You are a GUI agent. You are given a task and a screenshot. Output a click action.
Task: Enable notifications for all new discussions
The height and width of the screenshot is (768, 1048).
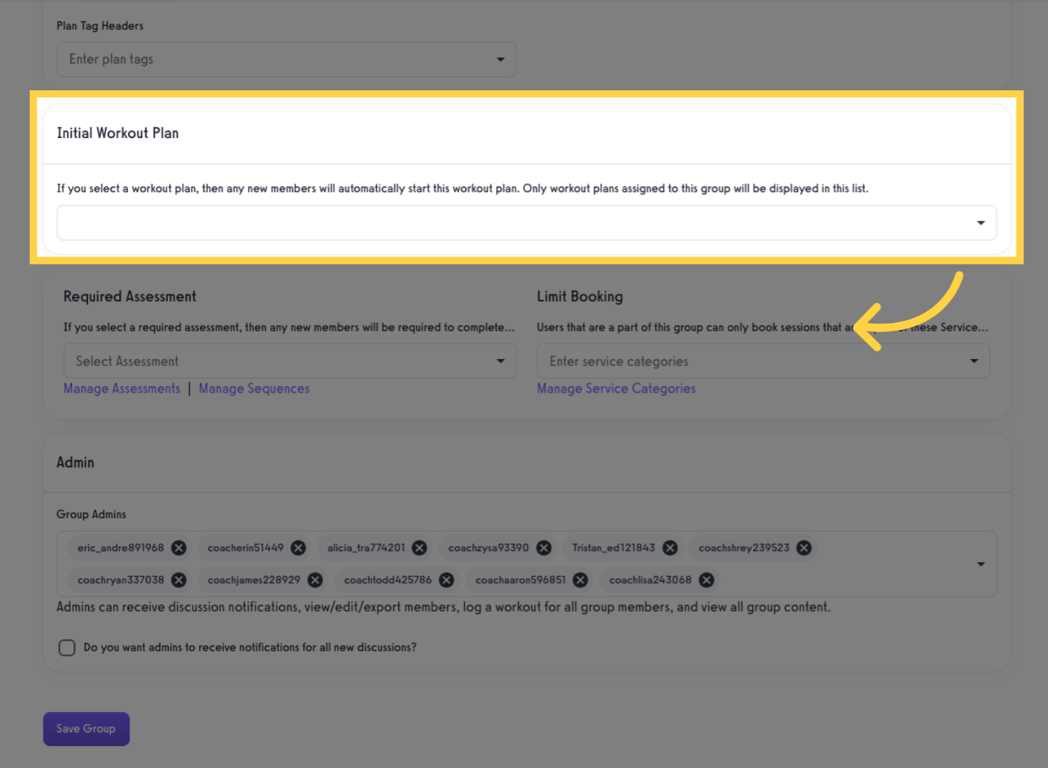pyautogui.click(x=66, y=647)
